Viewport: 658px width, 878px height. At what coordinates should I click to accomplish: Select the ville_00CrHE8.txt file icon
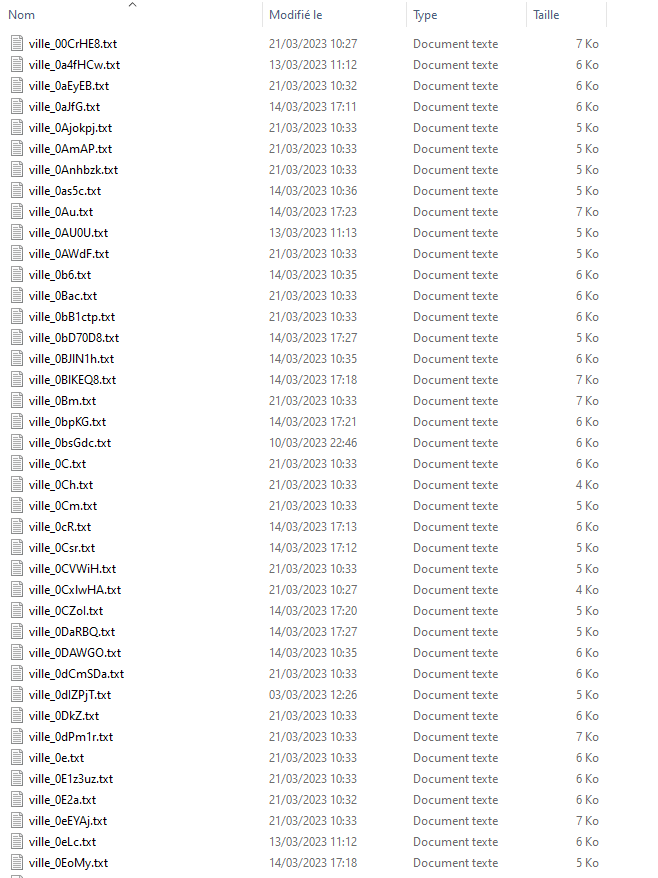click(x=17, y=44)
